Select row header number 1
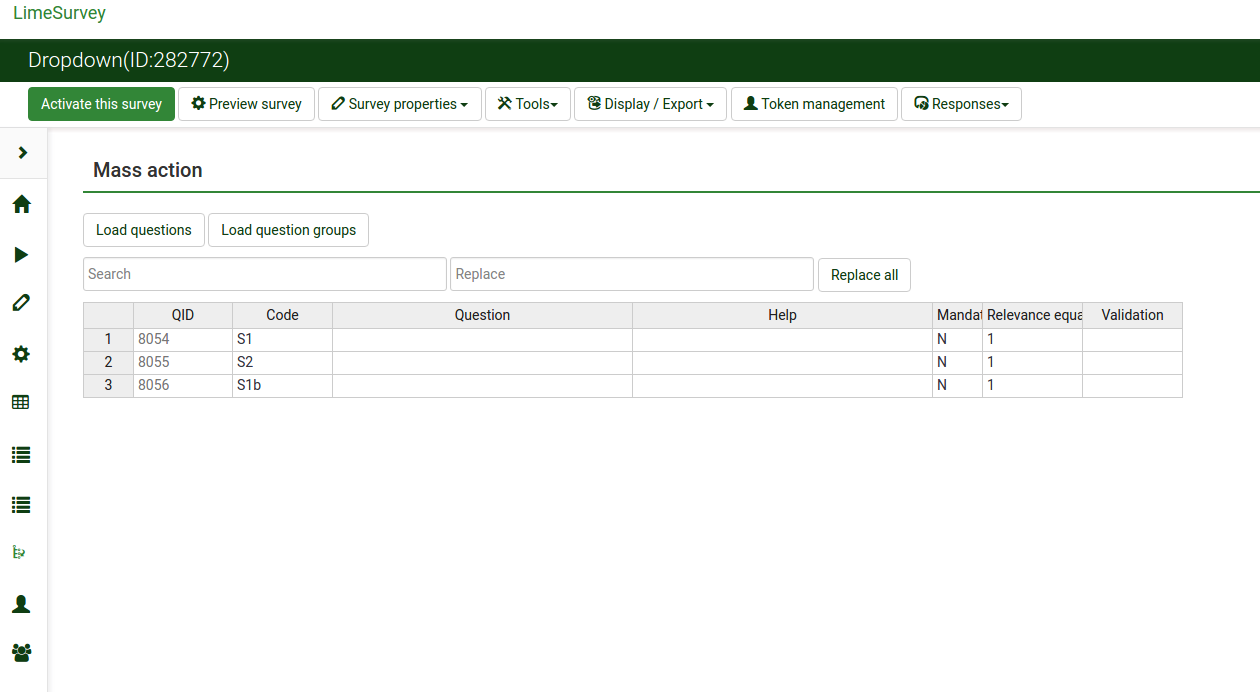Screen dimensions: 1260x692 (108, 340)
